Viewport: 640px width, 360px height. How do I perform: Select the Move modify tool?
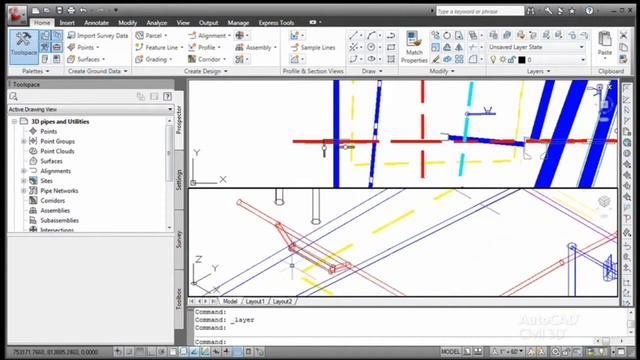(x=435, y=36)
